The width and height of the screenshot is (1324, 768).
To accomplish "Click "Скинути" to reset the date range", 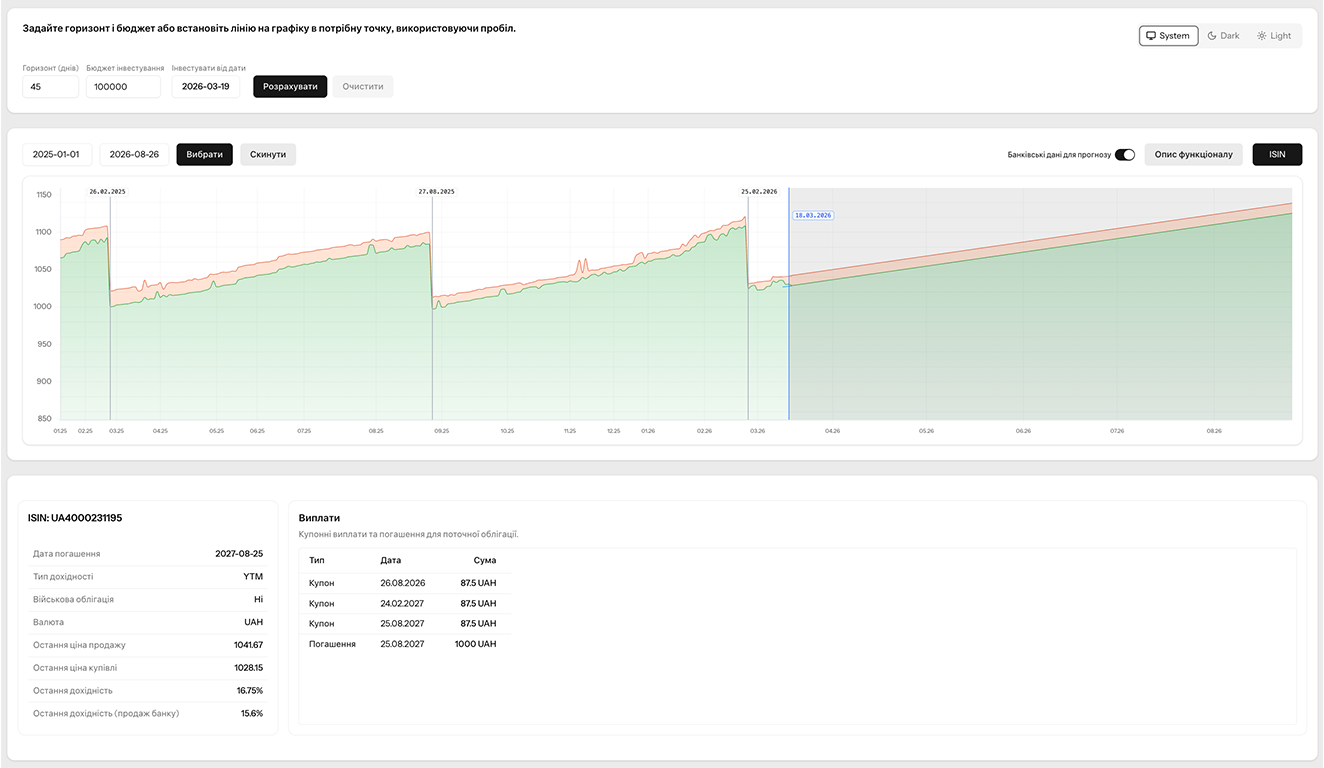I will click(x=267, y=154).
